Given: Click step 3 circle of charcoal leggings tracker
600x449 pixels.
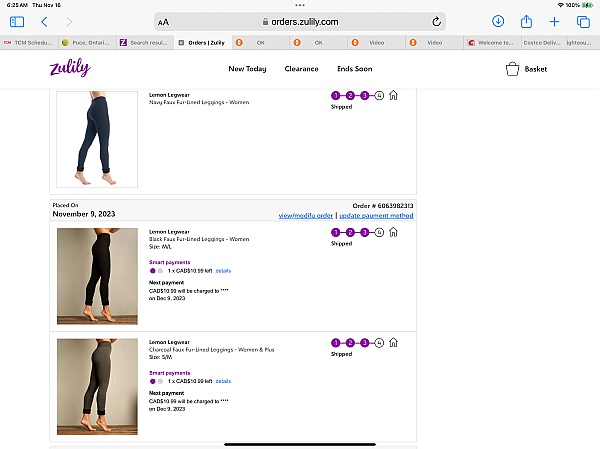Looking at the screenshot, I should tap(365, 343).
